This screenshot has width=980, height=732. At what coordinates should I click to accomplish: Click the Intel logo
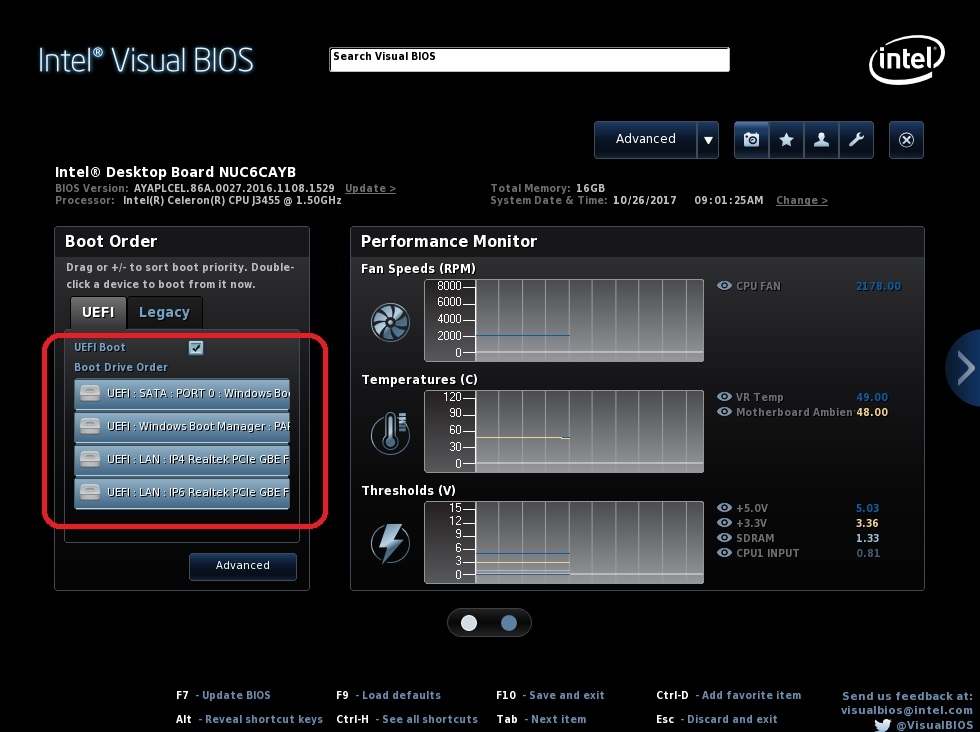click(907, 59)
